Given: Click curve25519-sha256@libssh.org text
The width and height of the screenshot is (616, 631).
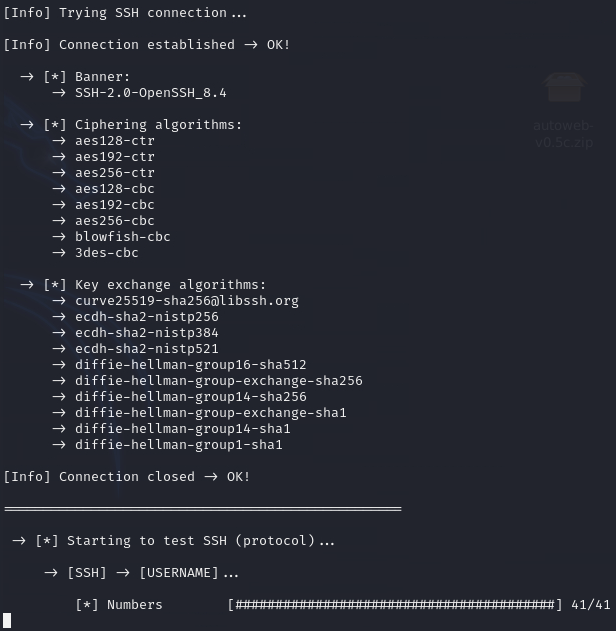Looking at the screenshot, I should pyautogui.click(x=187, y=301).
